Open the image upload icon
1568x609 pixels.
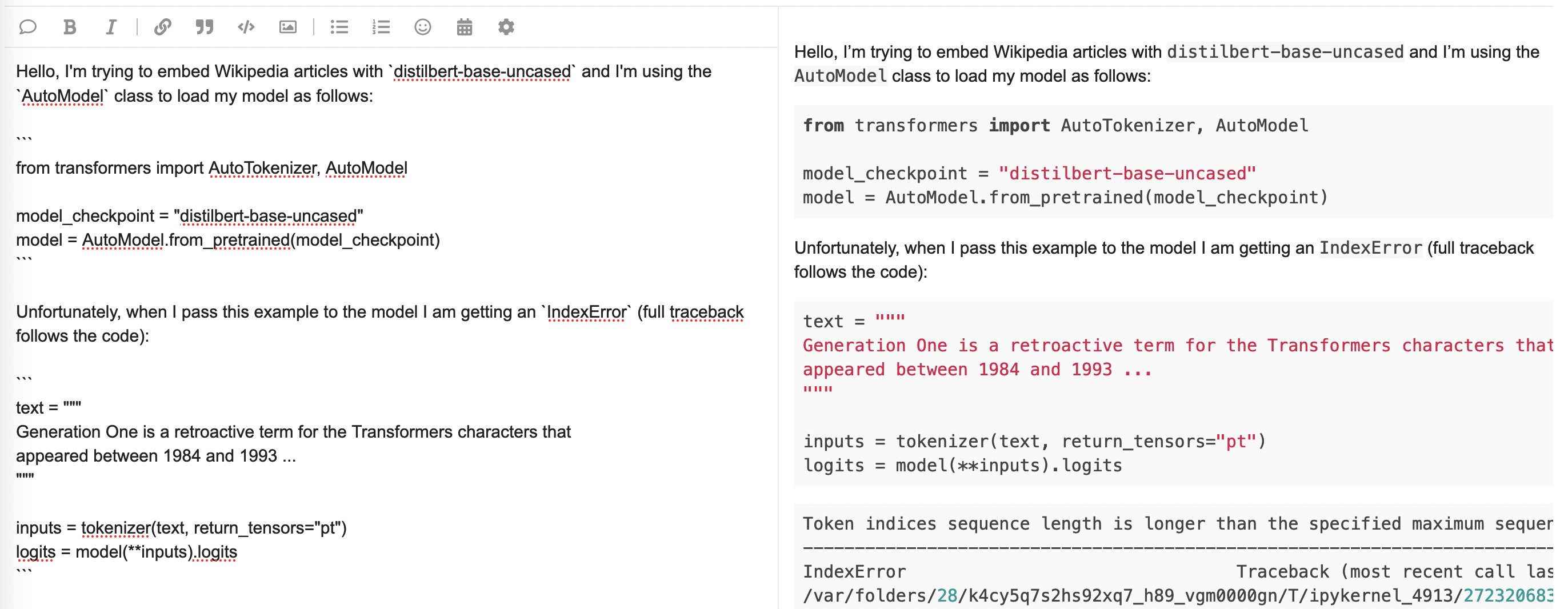pyautogui.click(x=288, y=27)
